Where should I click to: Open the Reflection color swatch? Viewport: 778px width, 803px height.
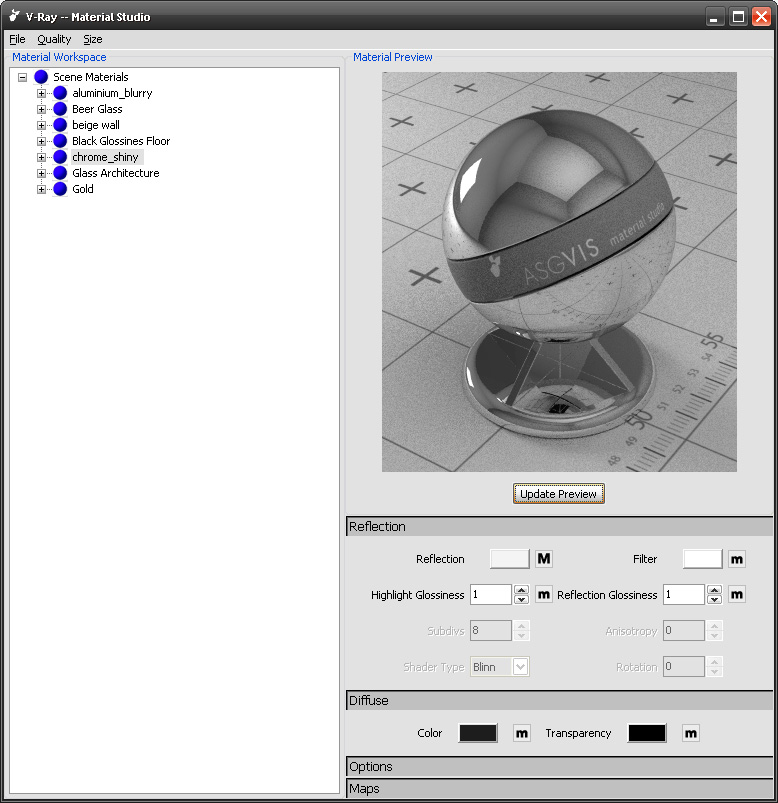point(510,559)
